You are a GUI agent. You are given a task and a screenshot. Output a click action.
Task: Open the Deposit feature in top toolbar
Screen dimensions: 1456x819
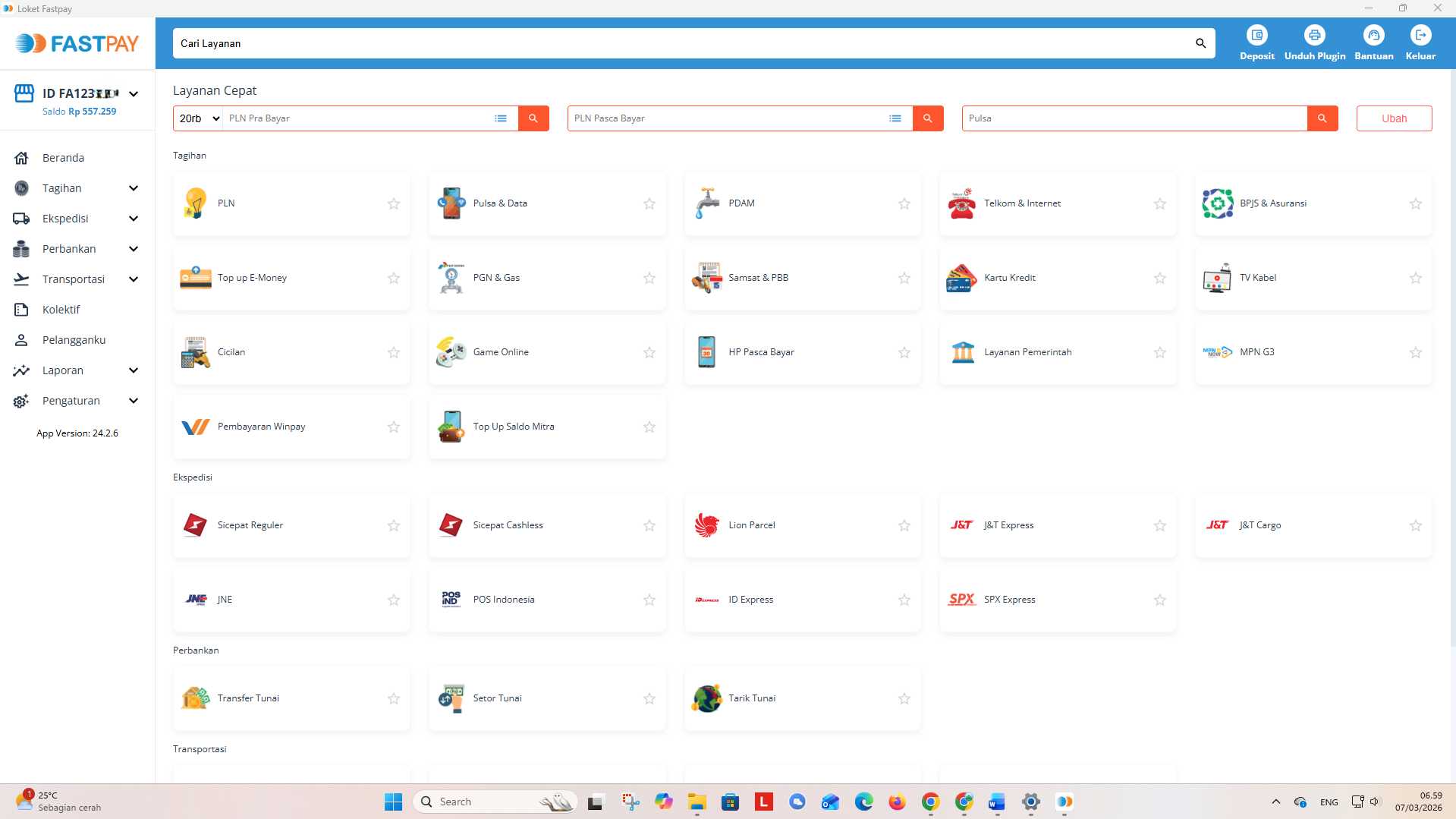(x=1256, y=42)
